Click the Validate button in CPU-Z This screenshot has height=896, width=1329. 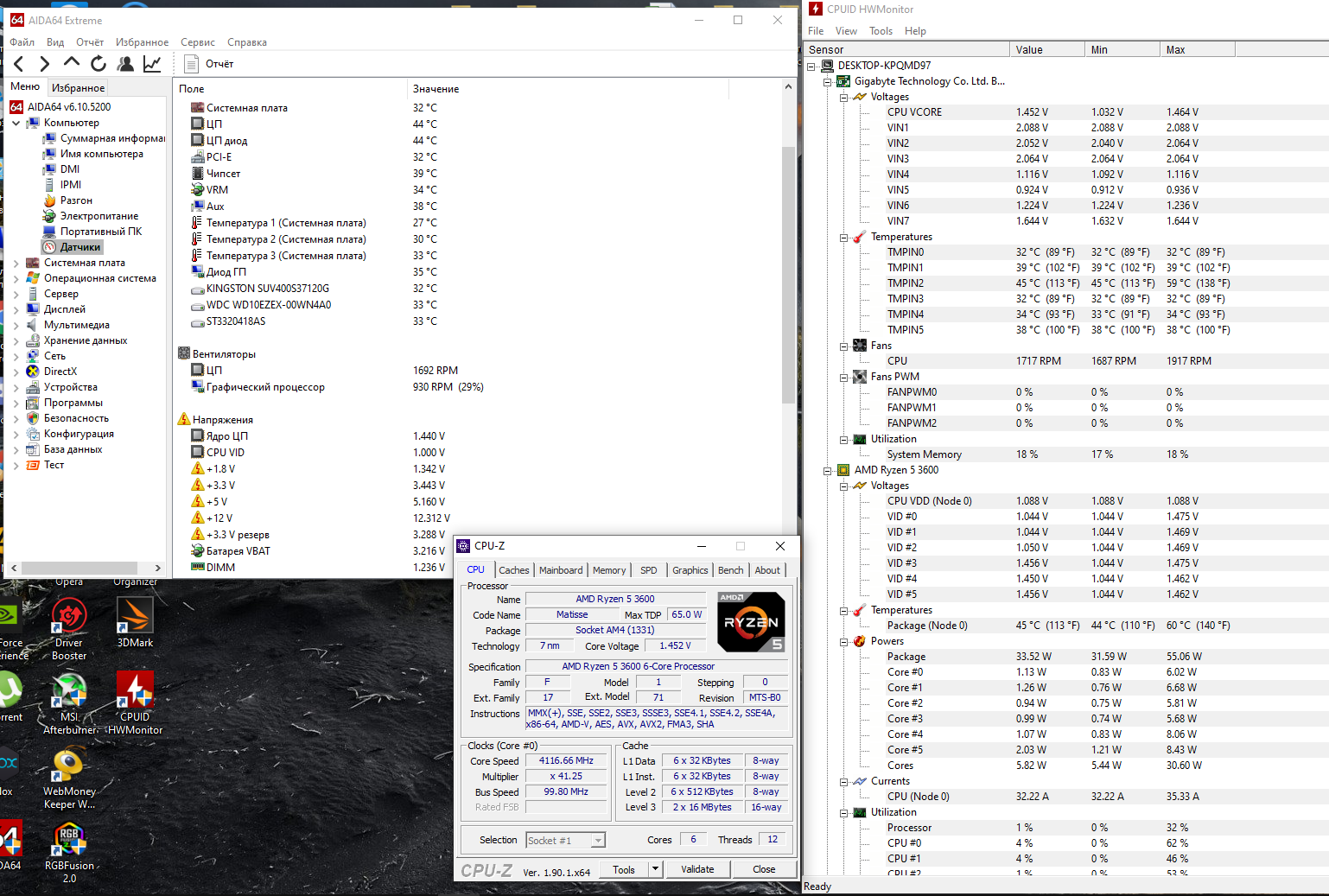(x=697, y=869)
